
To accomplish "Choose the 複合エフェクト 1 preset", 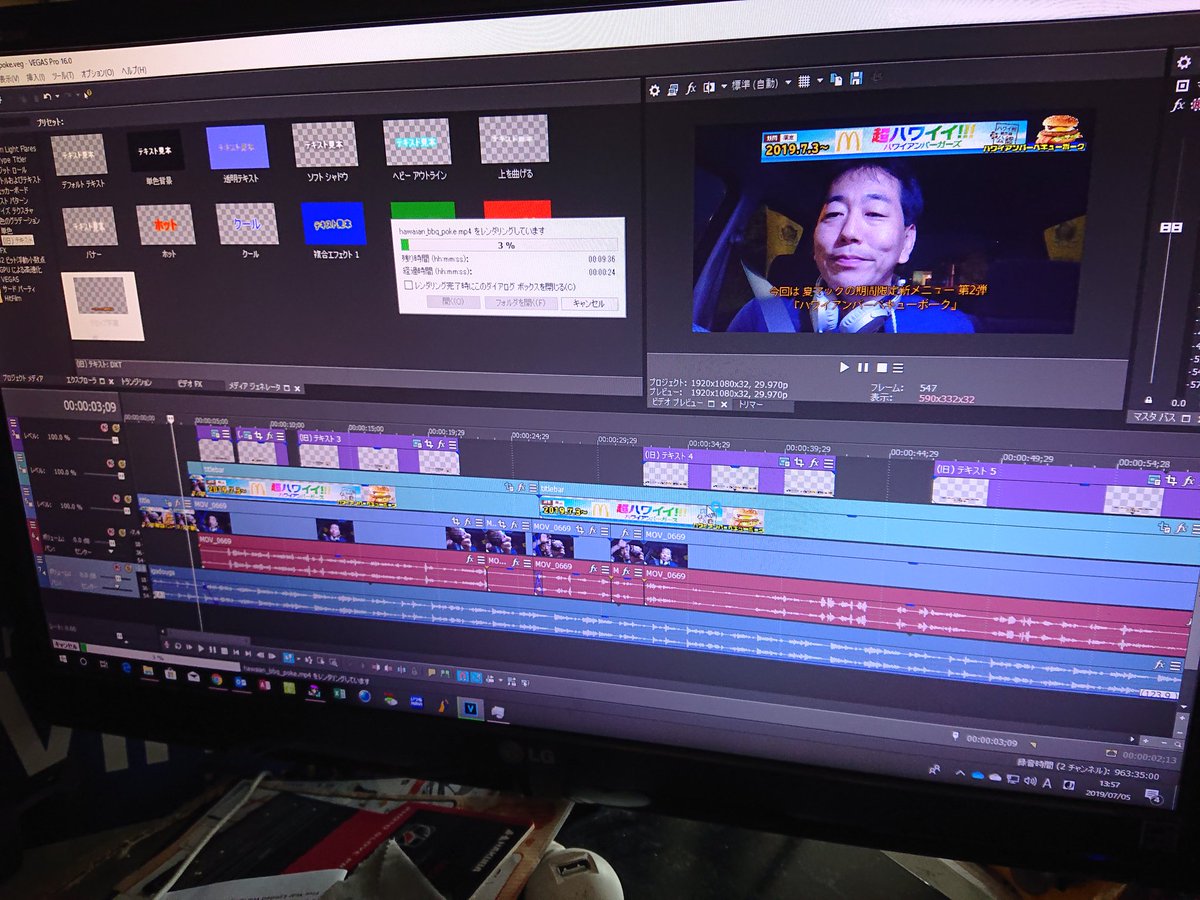I will [334, 223].
